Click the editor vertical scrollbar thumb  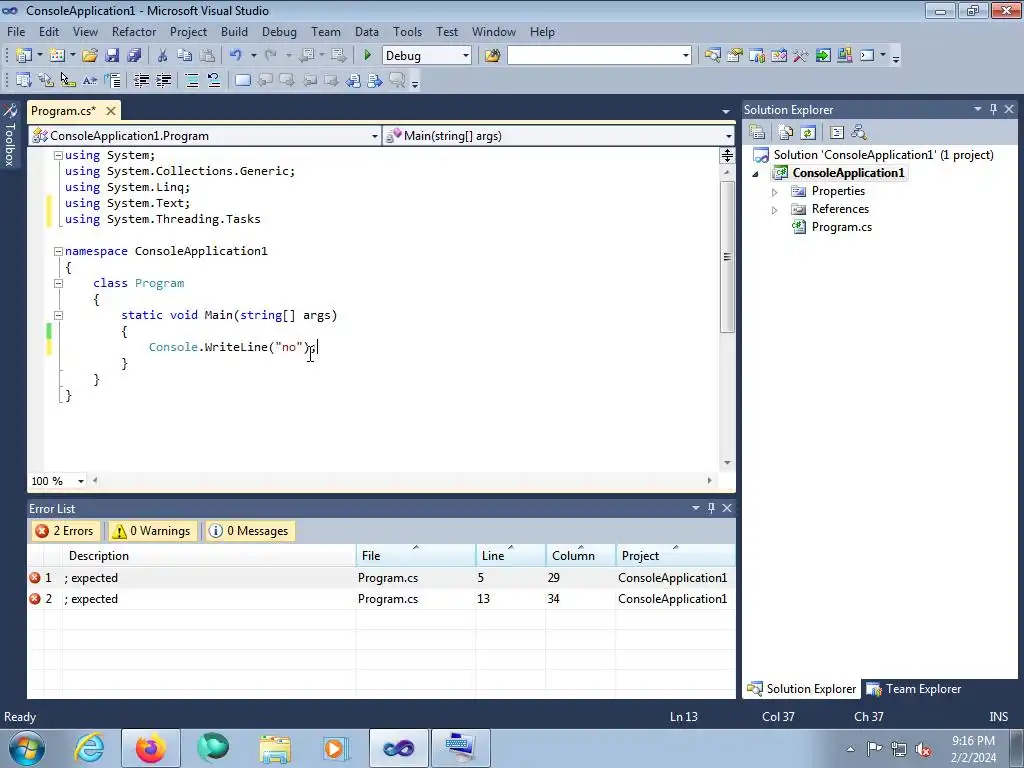[727, 257]
